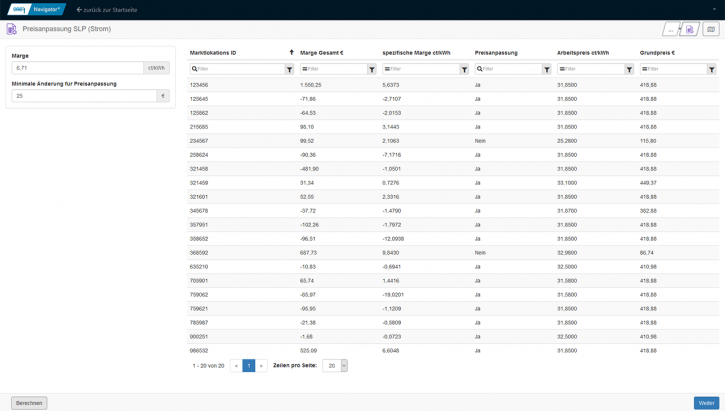
Task: Click Marge Gesamt value 1.550,25
Action: pyautogui.click(x=311, y=85)
